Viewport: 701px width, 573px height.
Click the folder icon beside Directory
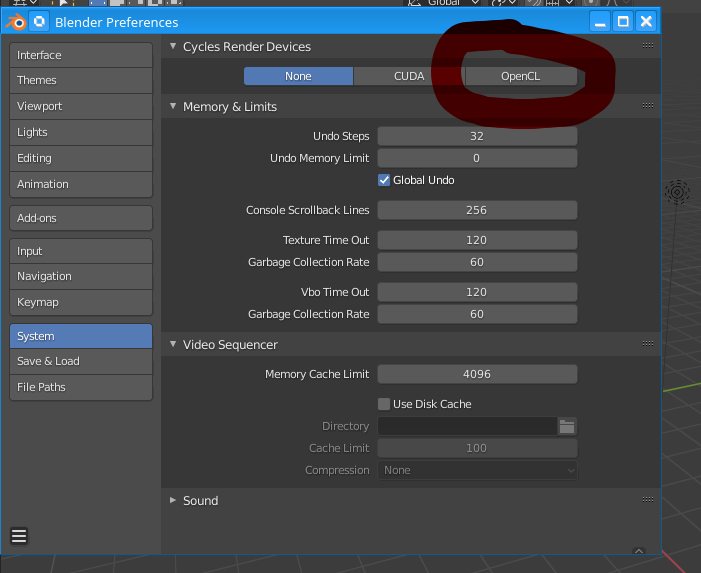pos(567,426)
